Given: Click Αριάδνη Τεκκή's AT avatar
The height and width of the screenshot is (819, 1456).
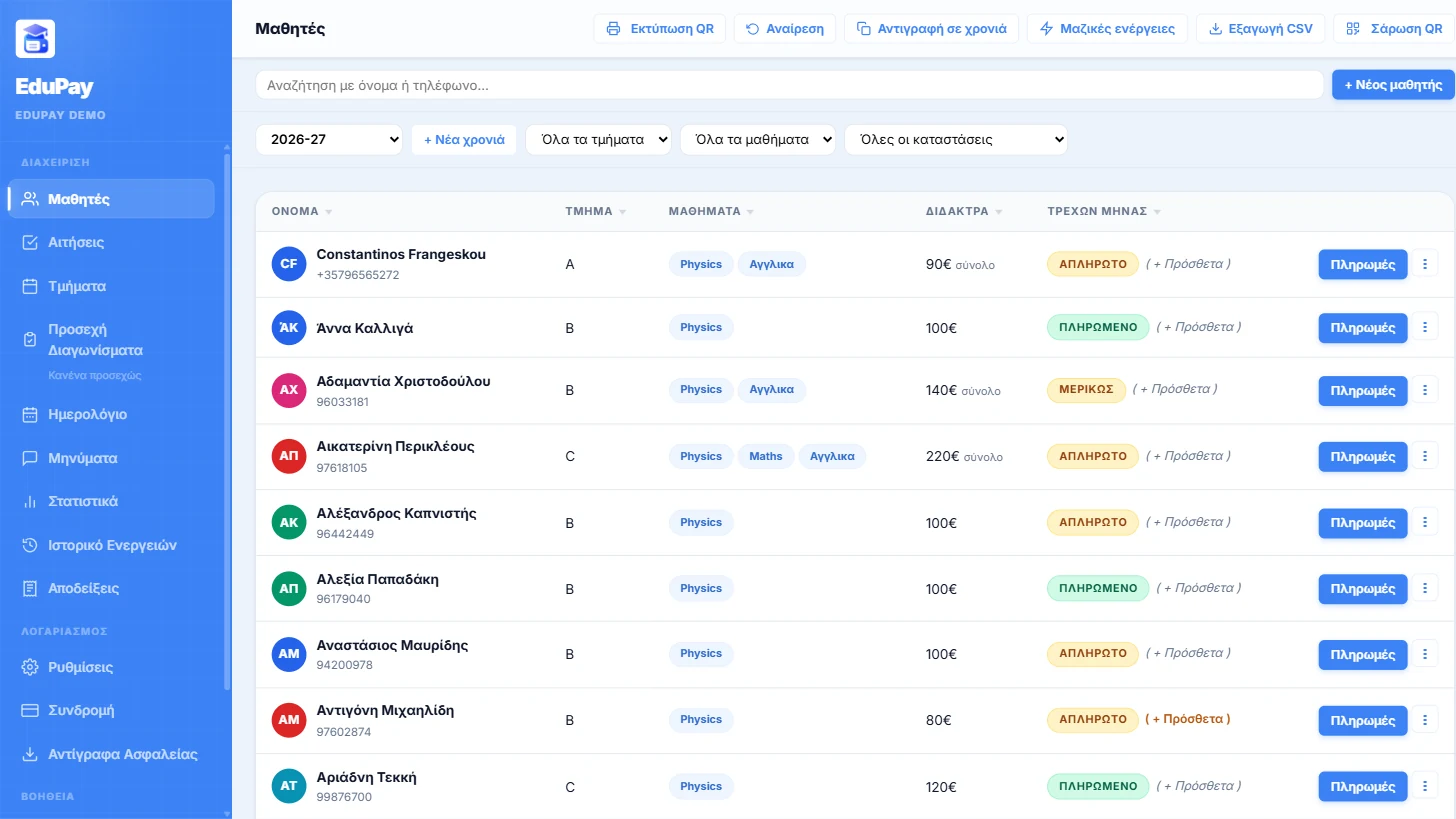Looking at the screenshot, I should pyautogui.click(x=289, y=786).
